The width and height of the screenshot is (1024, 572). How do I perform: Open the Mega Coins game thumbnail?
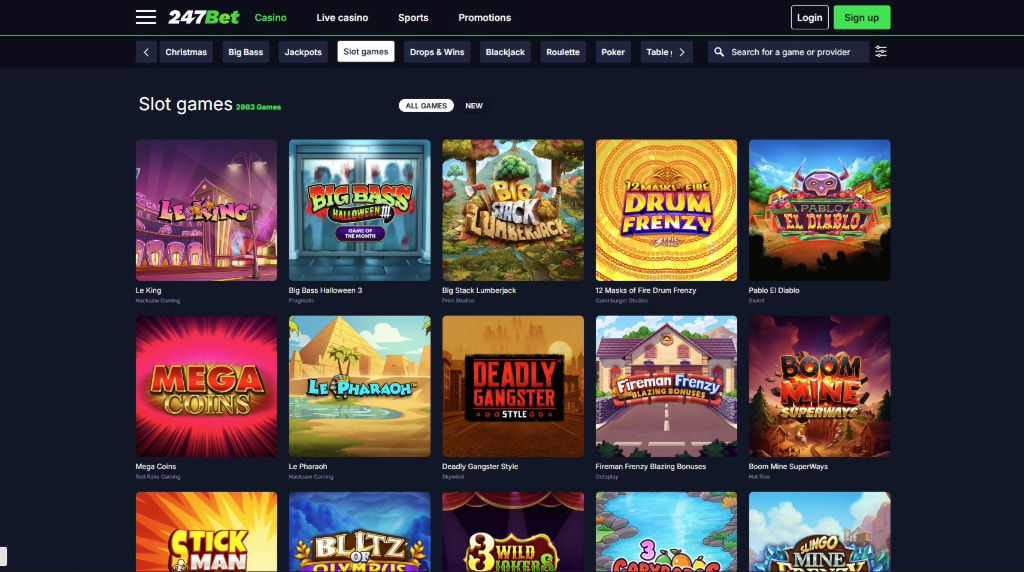point(206,387)
